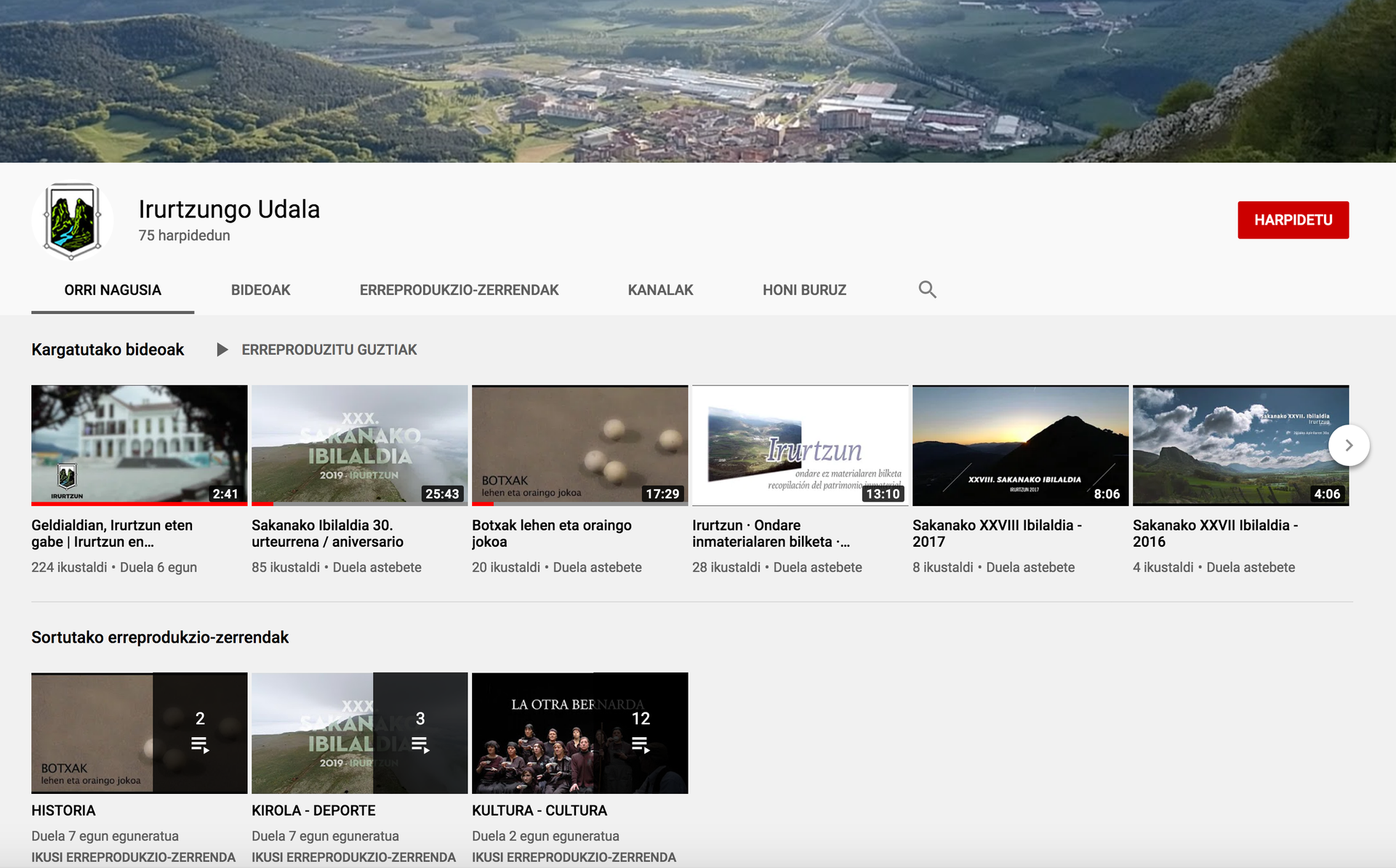The height and width of the screenshot is (868, 1396).
Task: Click IKUSI ERREPRODUKZIO-ZERRENDA under KULTURA - CULTURA
Action: pos(574,857)
